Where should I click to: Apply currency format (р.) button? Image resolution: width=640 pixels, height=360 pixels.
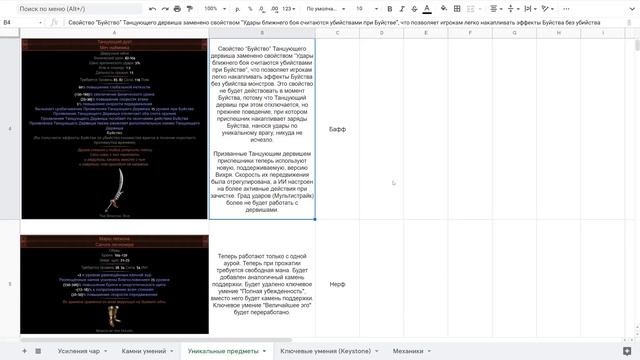click(x=238, y=9)
